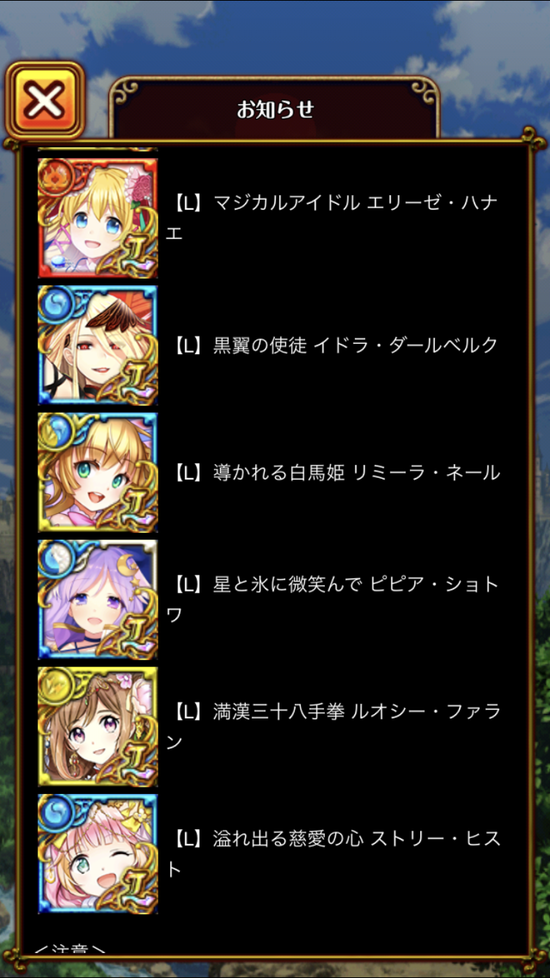Select the イドラ・ダールベルク portrait icon
Viewport: 550px width, 978px height.
(98, 345)
